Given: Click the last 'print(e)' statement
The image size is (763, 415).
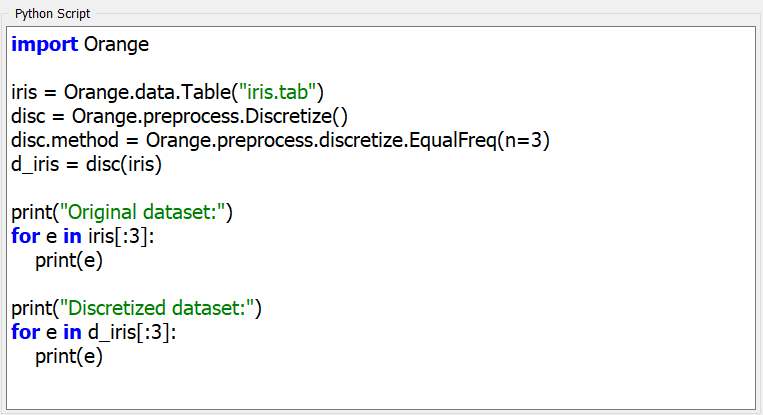Looking at the screenshot, I should click(x=69, y=356).
